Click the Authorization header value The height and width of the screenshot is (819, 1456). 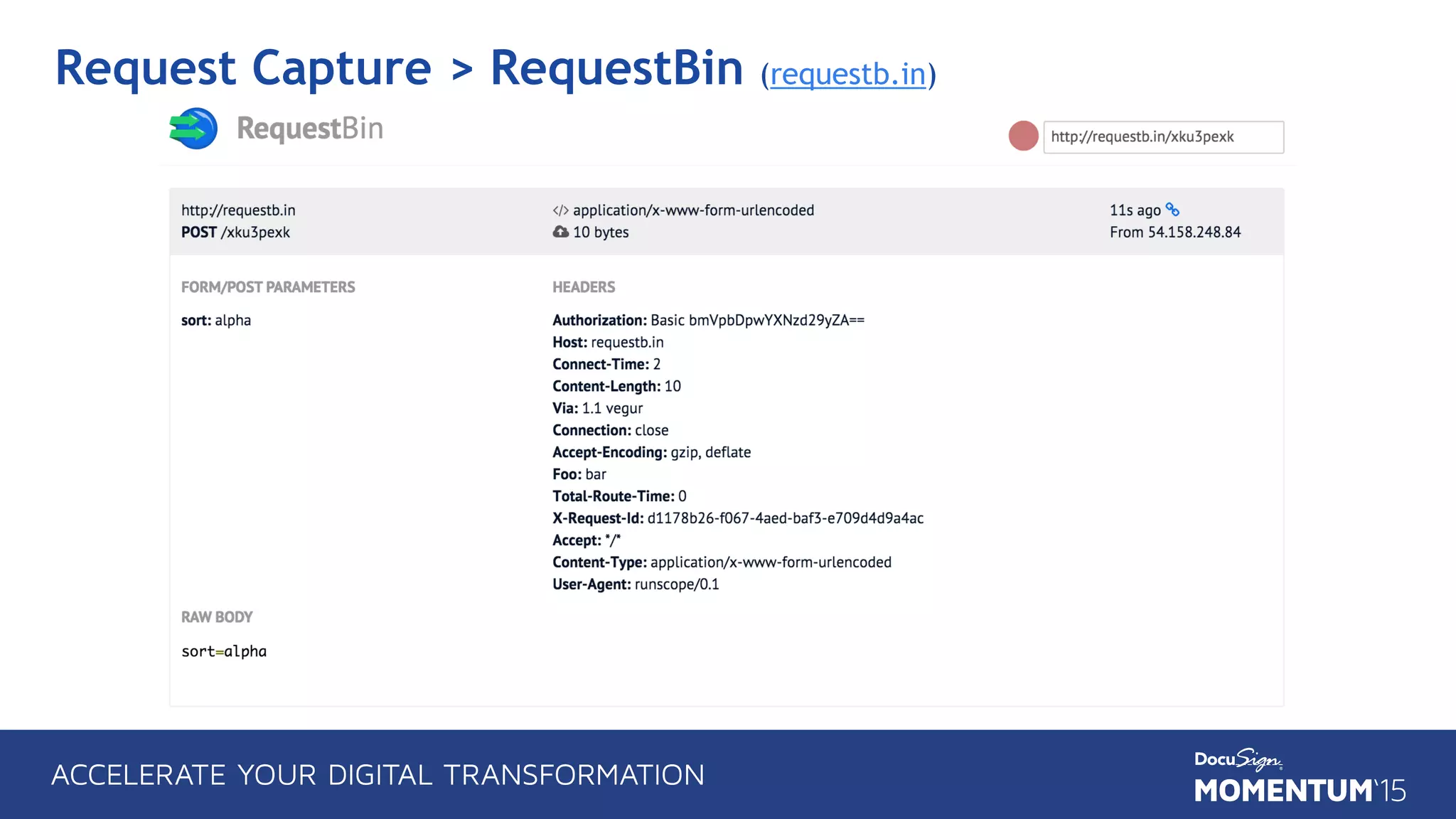(x=757, y=320)
